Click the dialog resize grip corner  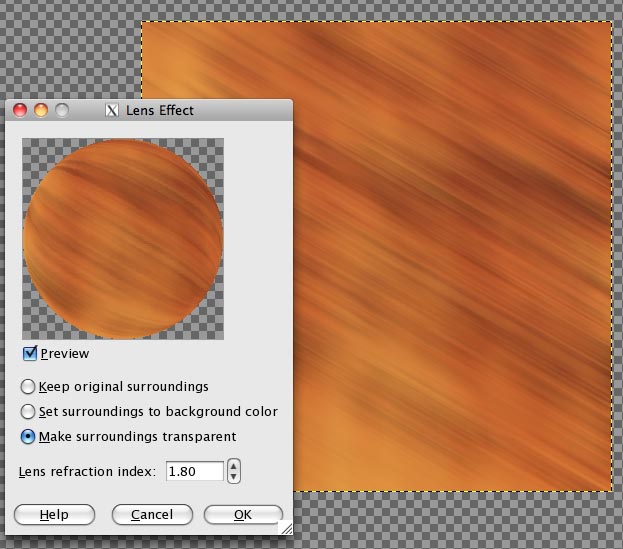pos(286,527)
